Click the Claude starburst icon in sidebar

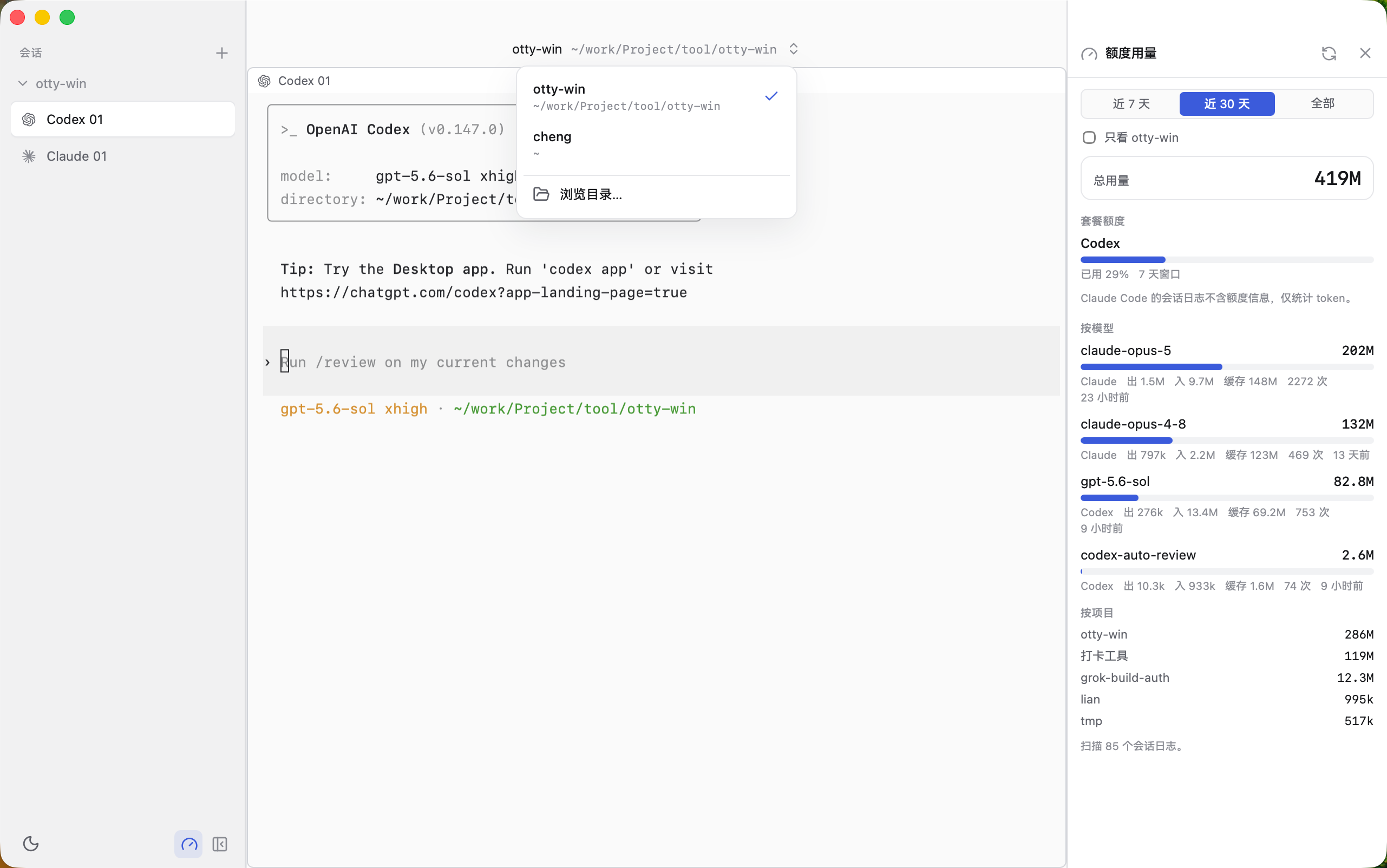29,156
